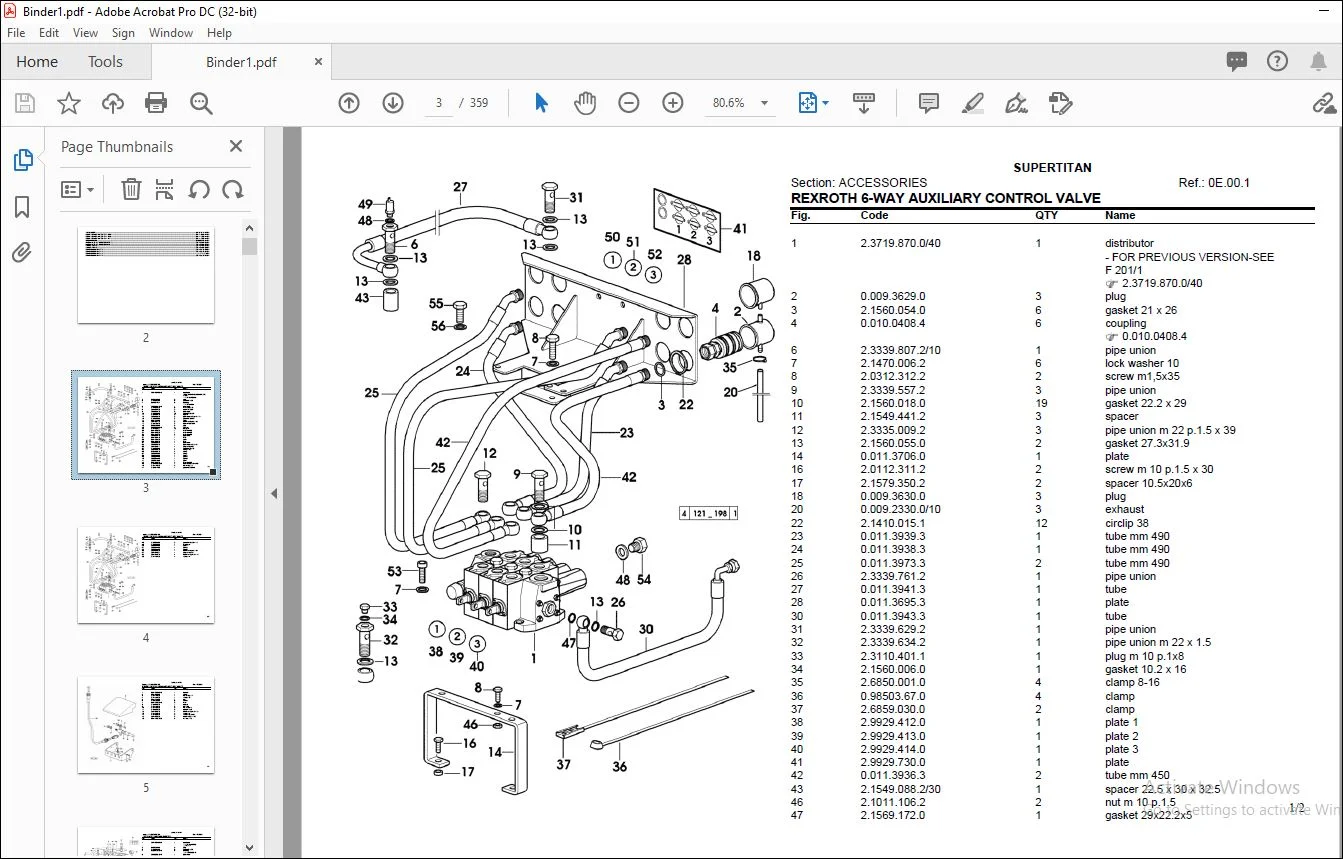The width and height of the screenshot is (1343, 859).
Task: Activate the hand pan tool
Action: point(585,103)
